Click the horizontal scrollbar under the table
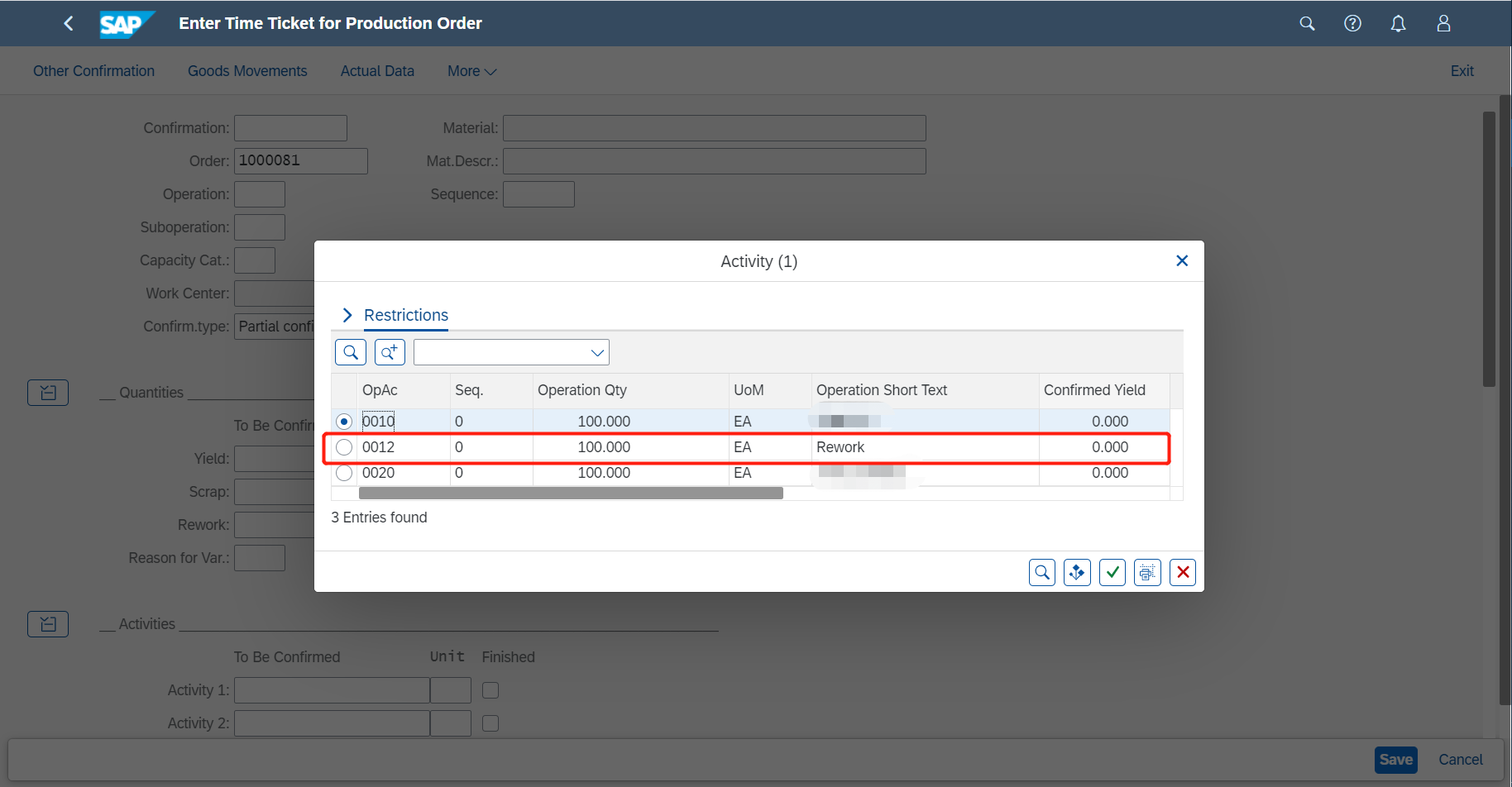 tap(571, 492)
